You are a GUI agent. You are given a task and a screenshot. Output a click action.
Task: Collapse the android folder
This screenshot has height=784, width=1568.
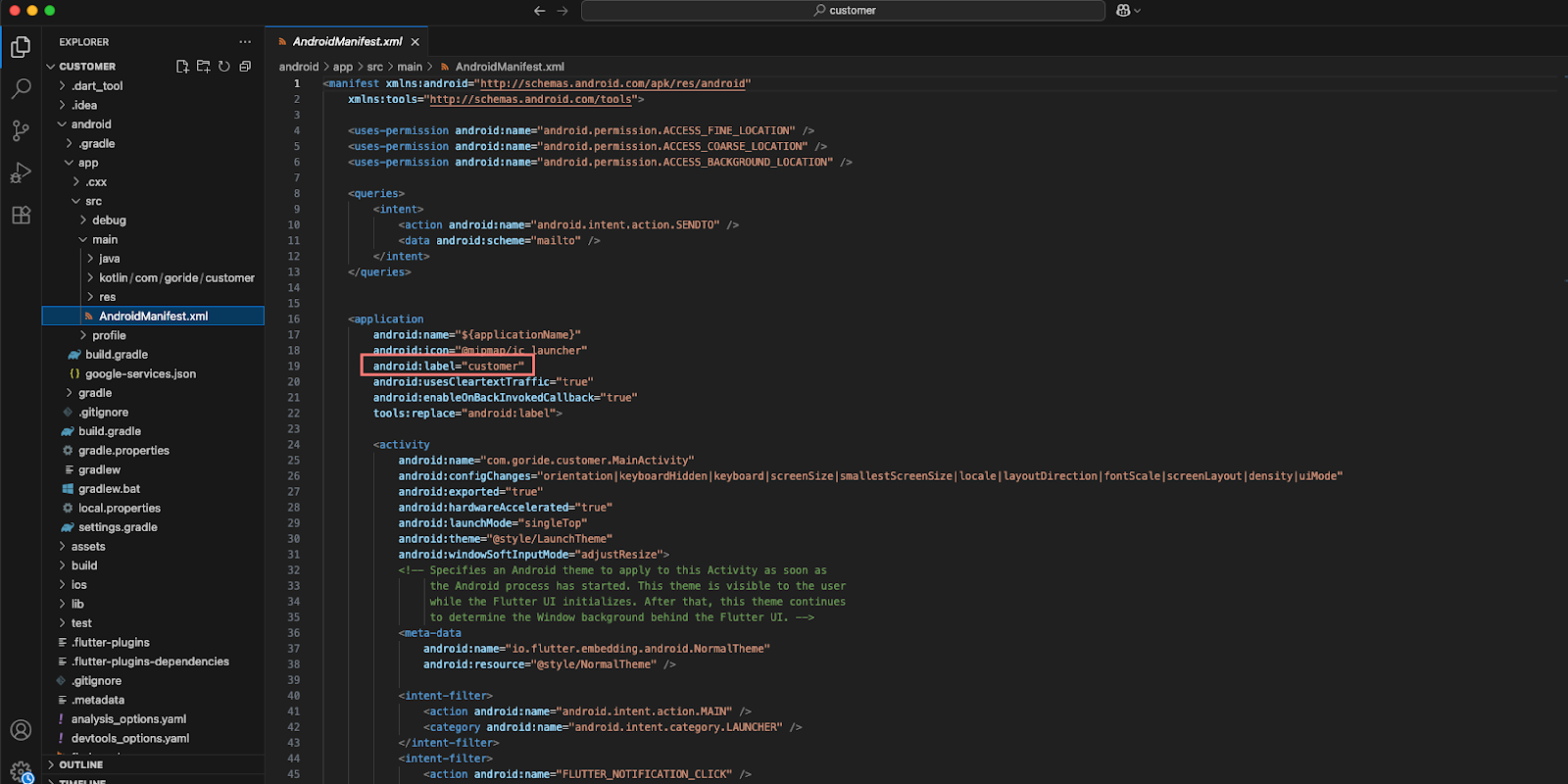pos(90,124)
